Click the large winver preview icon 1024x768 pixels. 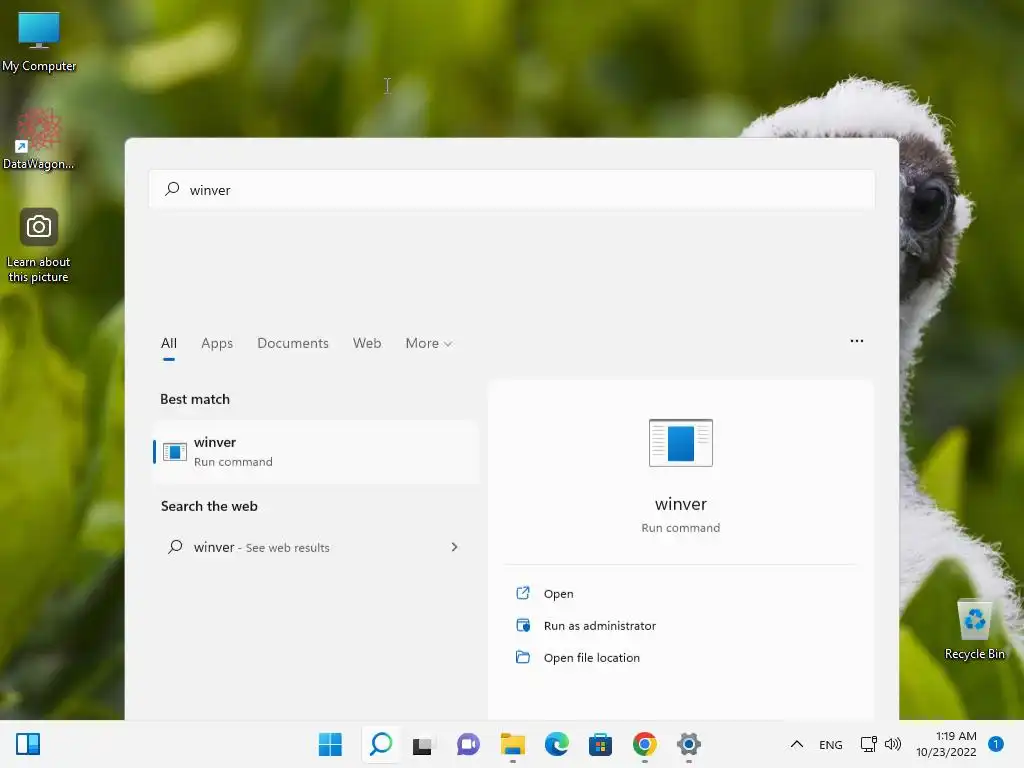coord(680,443)
